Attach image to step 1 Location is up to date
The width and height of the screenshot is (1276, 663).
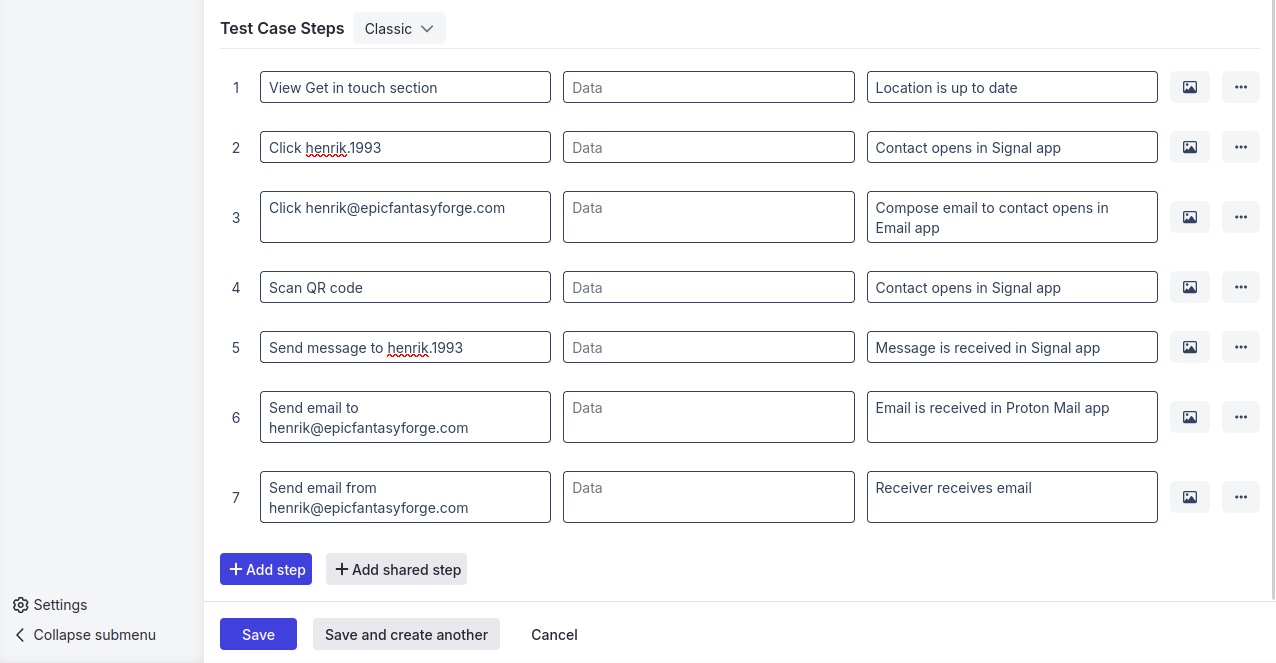coord(1190,87)
